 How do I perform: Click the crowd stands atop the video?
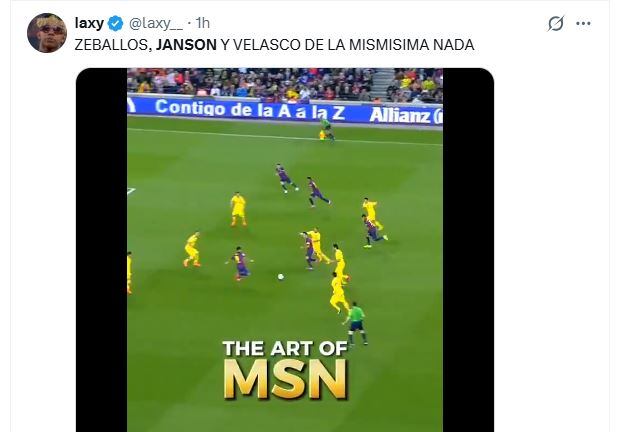click(x=285, y=84)
